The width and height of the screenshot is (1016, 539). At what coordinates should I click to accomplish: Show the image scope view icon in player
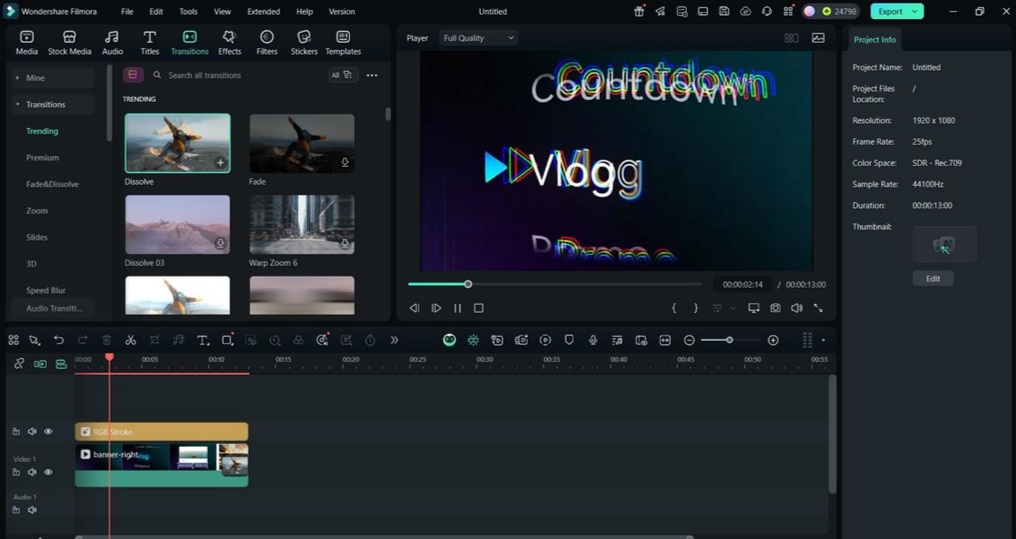818,38
